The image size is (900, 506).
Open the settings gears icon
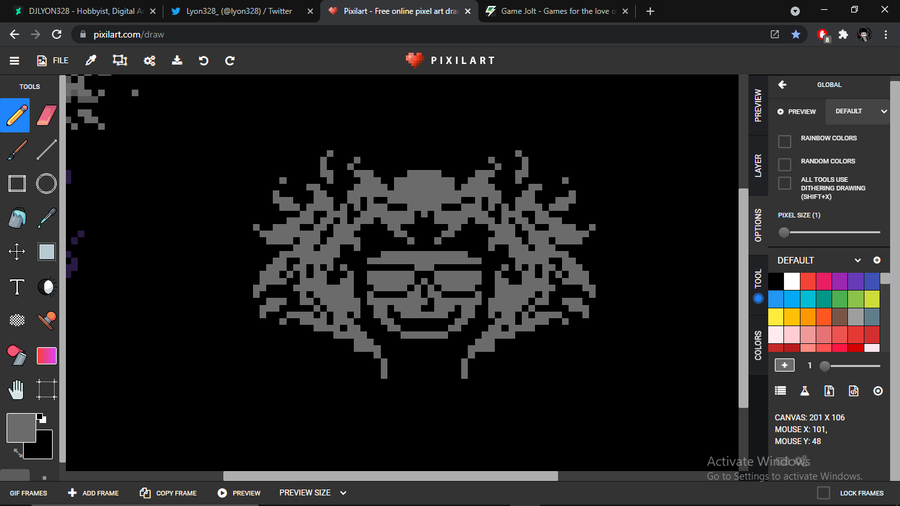[x=149, y=60]
